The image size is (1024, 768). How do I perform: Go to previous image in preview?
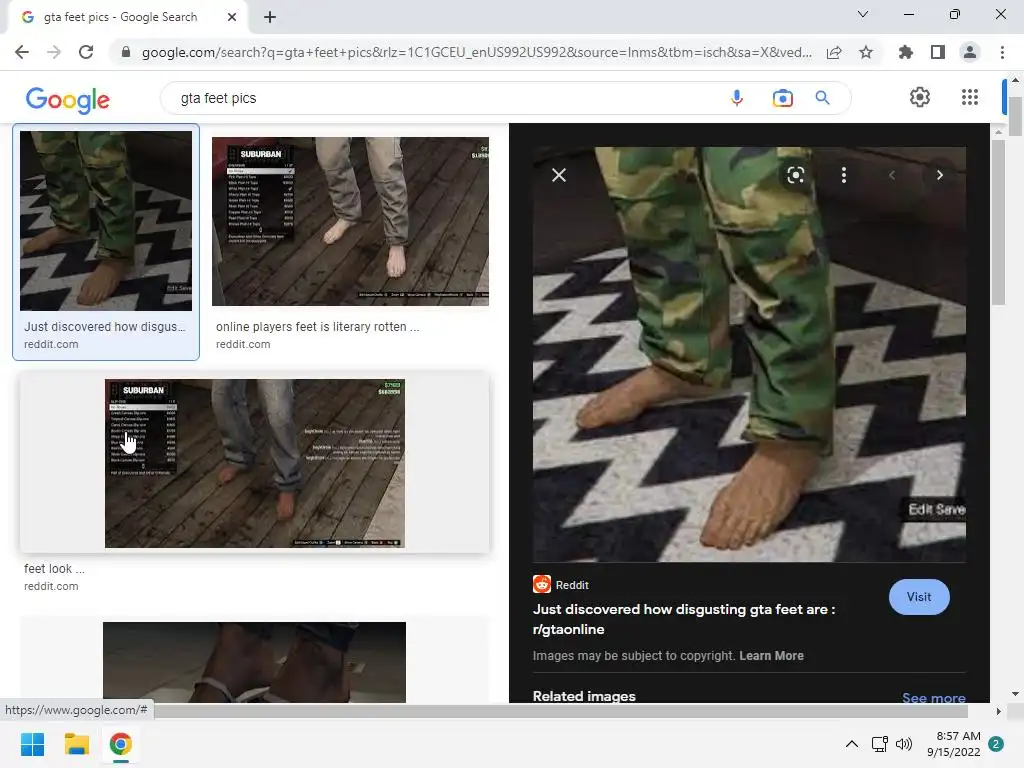click(891, 175)
